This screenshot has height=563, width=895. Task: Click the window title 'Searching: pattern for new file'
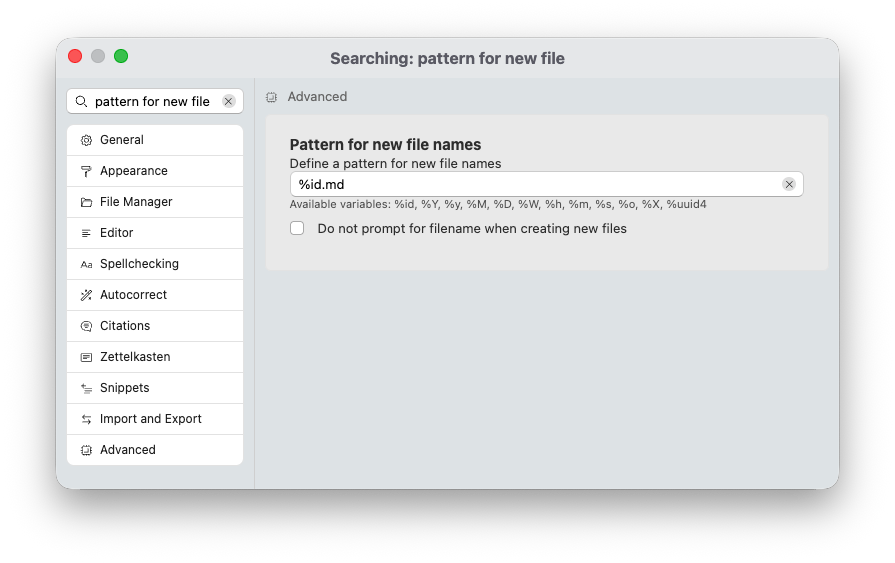click(x=447, y=58)
